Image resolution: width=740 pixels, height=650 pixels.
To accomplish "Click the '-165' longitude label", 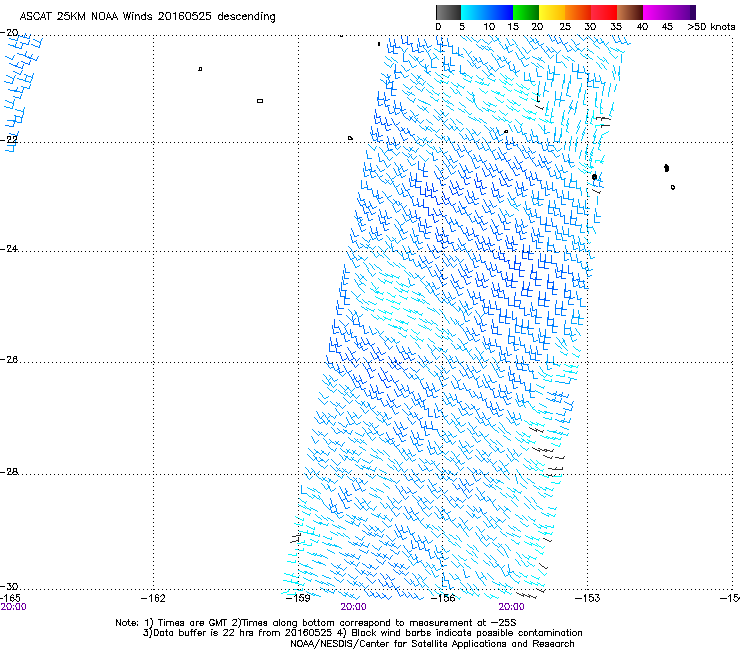I will [x=10, y=598].
